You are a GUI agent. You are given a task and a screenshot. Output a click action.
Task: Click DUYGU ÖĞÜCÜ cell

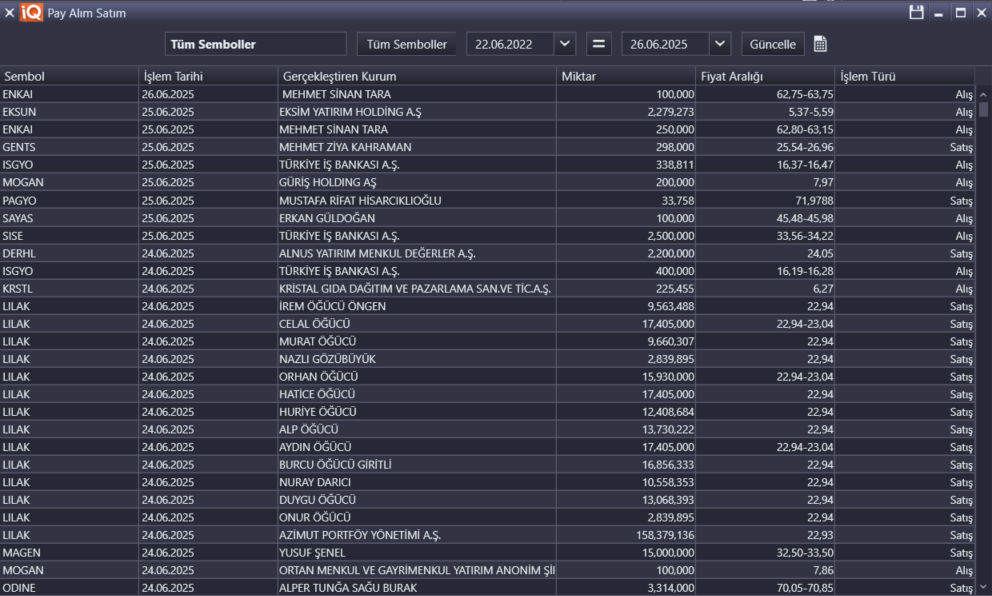[417, 500]
